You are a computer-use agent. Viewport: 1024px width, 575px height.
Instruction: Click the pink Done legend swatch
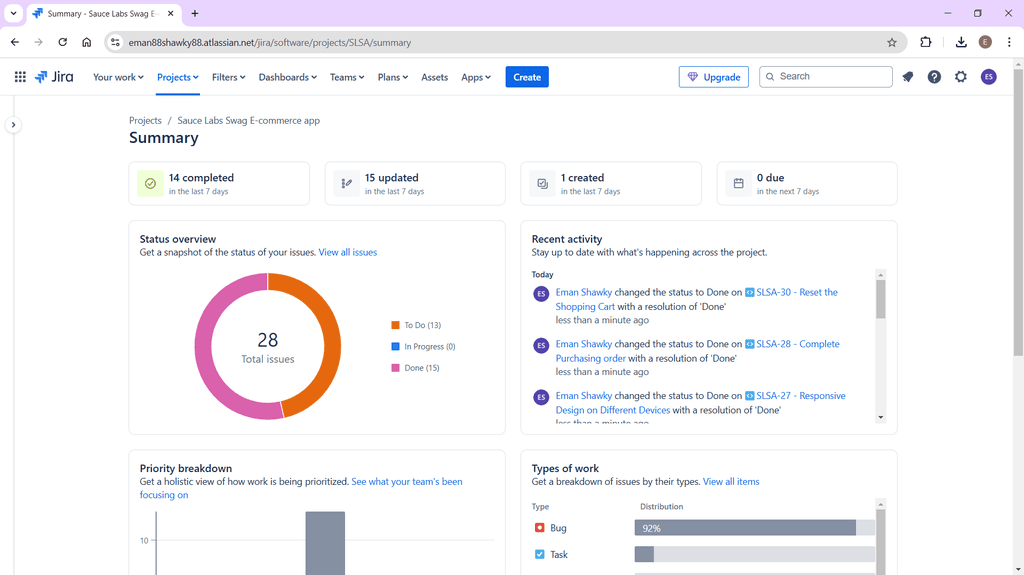coord(395,368)
